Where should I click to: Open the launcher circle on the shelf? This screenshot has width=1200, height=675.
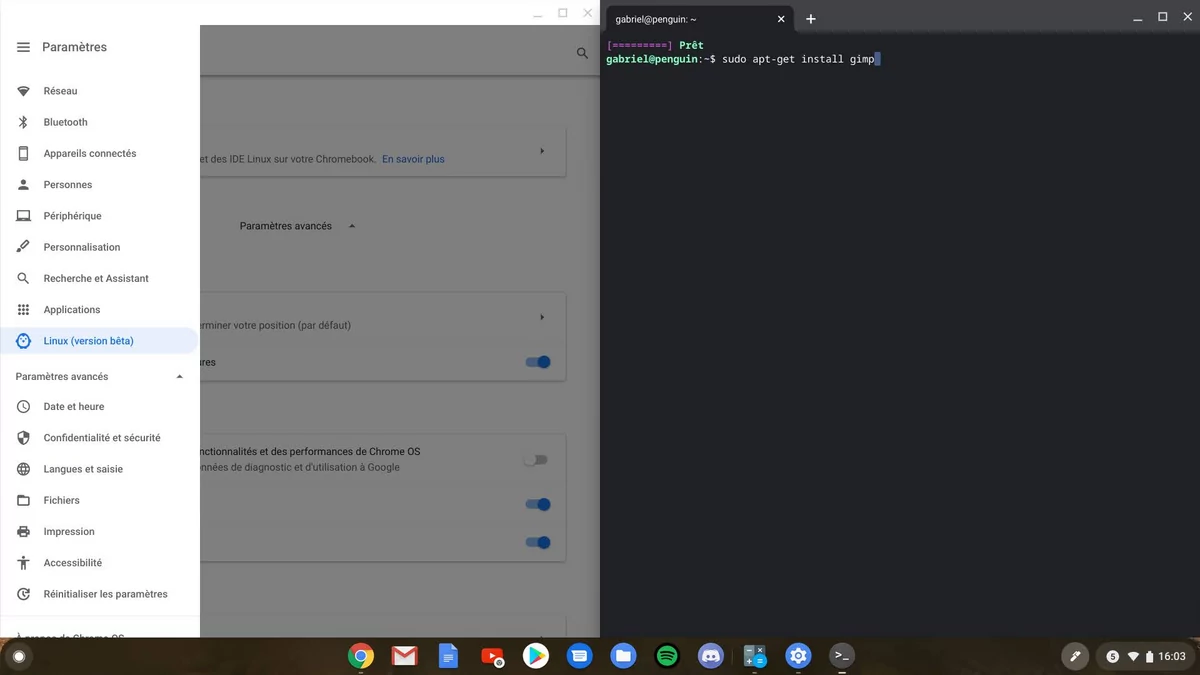coord(18,657)
